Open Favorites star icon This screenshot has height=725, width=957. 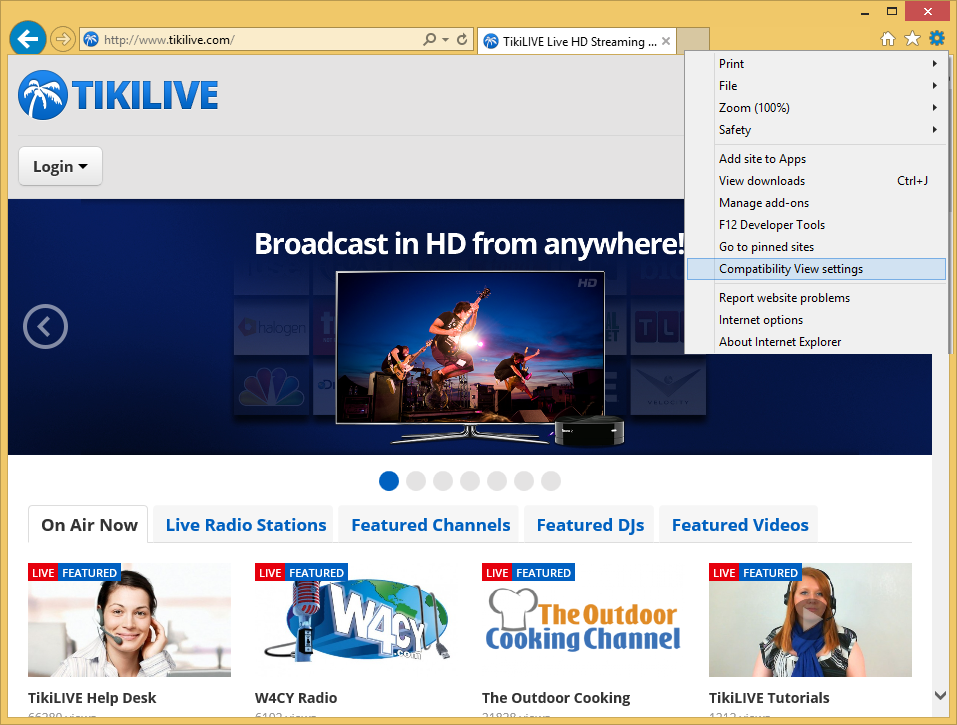tap(912, 39)
